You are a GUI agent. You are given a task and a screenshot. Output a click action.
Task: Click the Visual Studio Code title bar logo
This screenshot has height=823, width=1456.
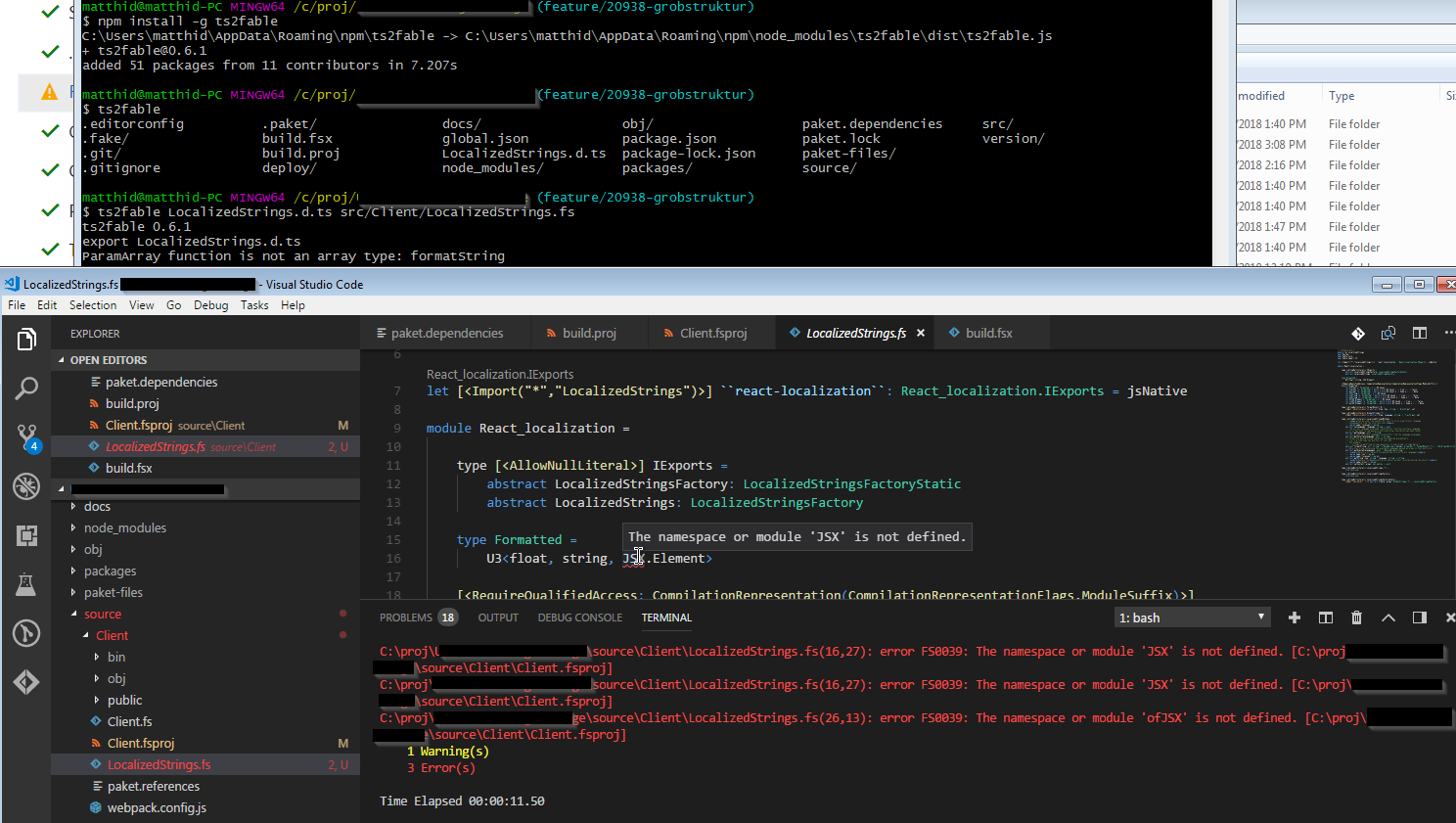(12, 284)
